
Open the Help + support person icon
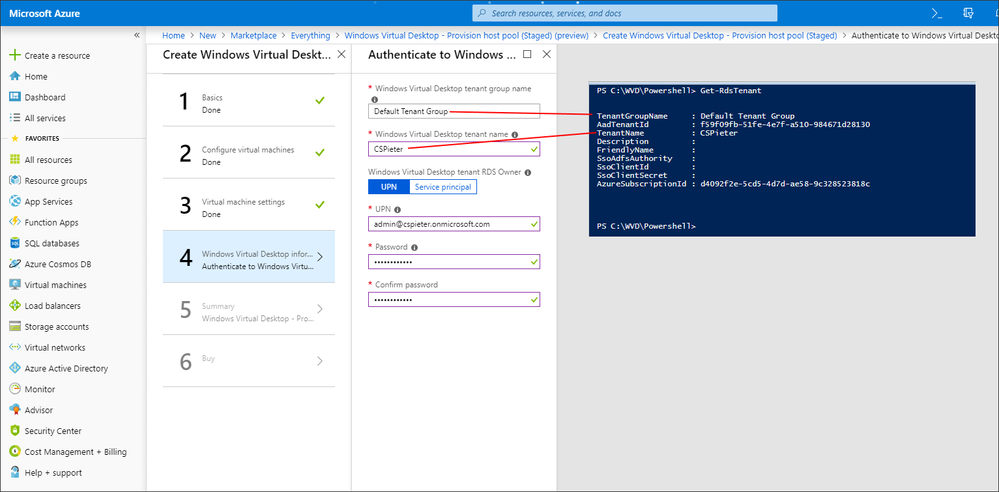point(15,473)
